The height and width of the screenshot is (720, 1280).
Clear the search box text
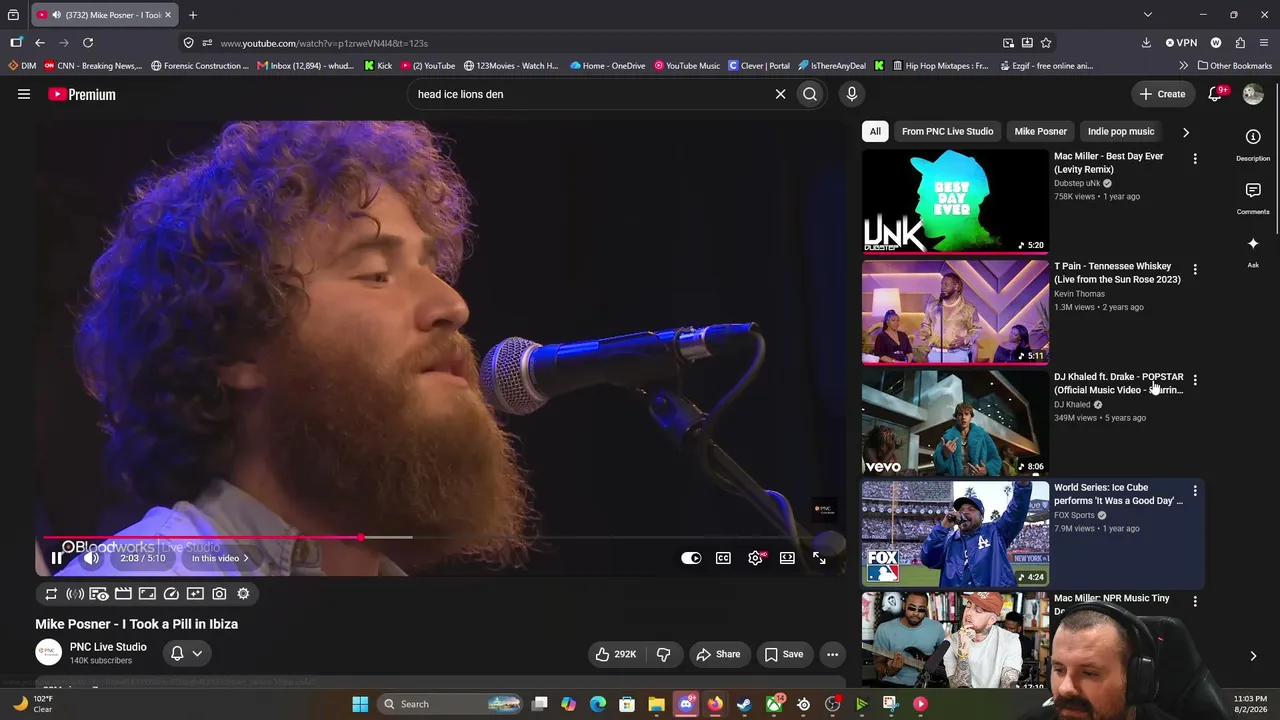point(780,94)
